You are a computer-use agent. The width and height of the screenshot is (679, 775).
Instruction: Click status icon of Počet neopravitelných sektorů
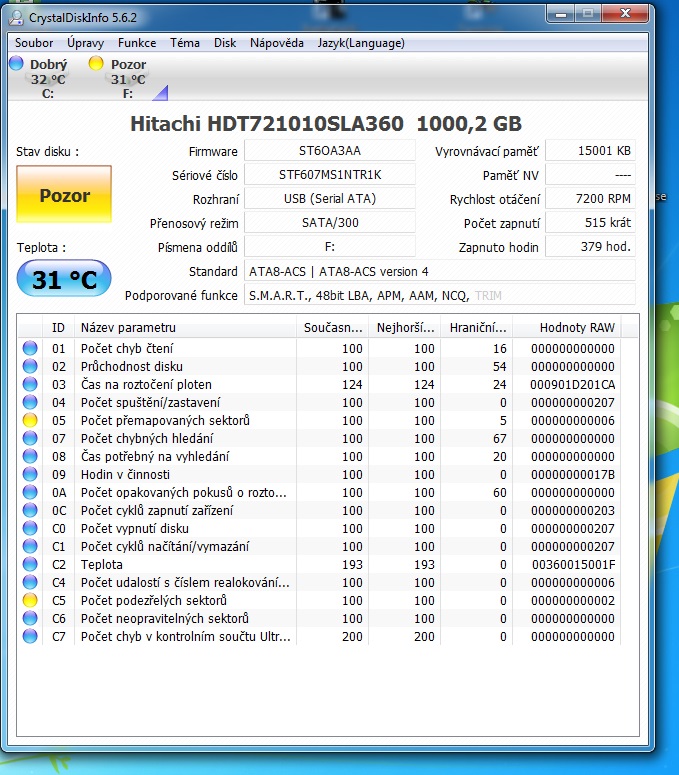[30, 618]
